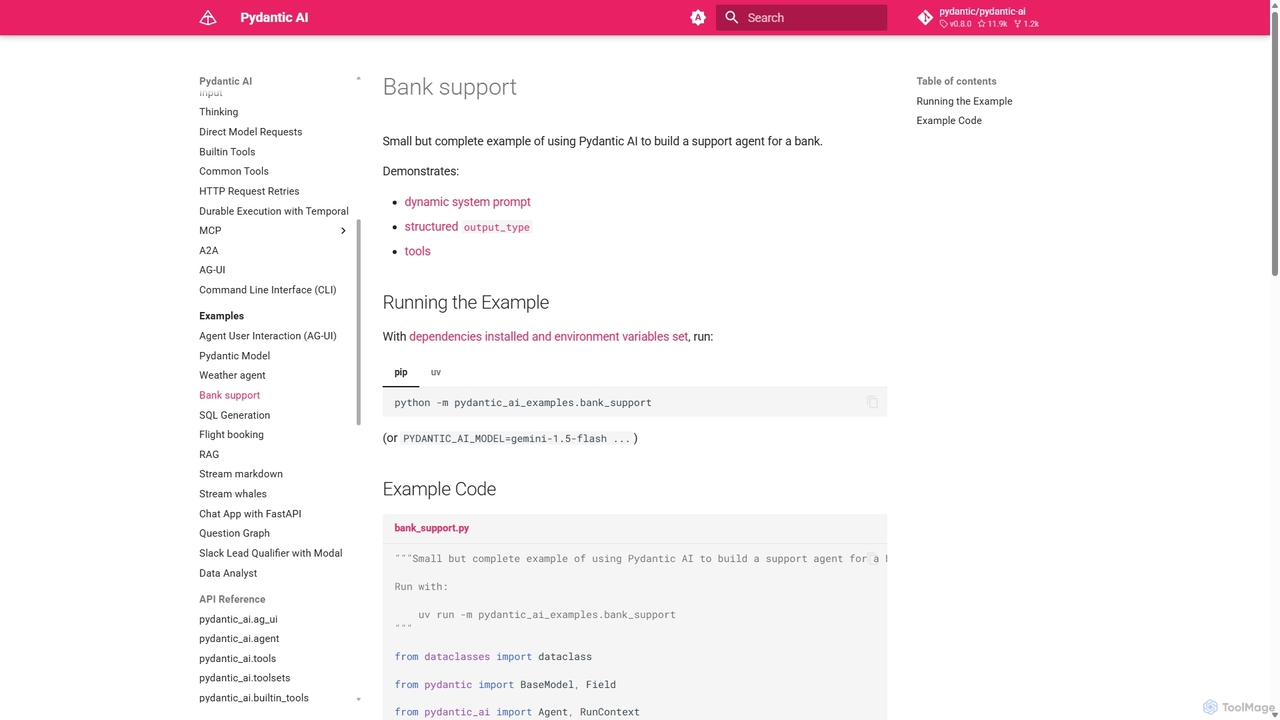Open HTTP Request Retries page
Viewport: 1280px width, 720px height.
(249, 191)
